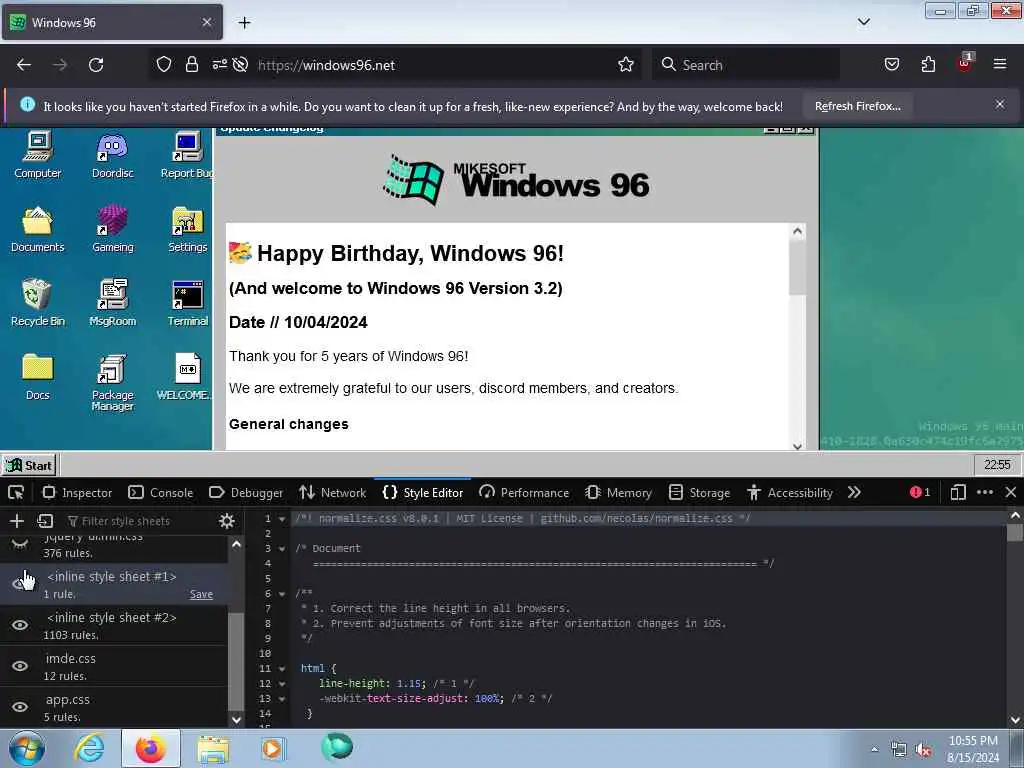This screenshot has height=768, width=1024.
Task: Expand more devtools tabs chevron
Action: [x=854, y=492]
